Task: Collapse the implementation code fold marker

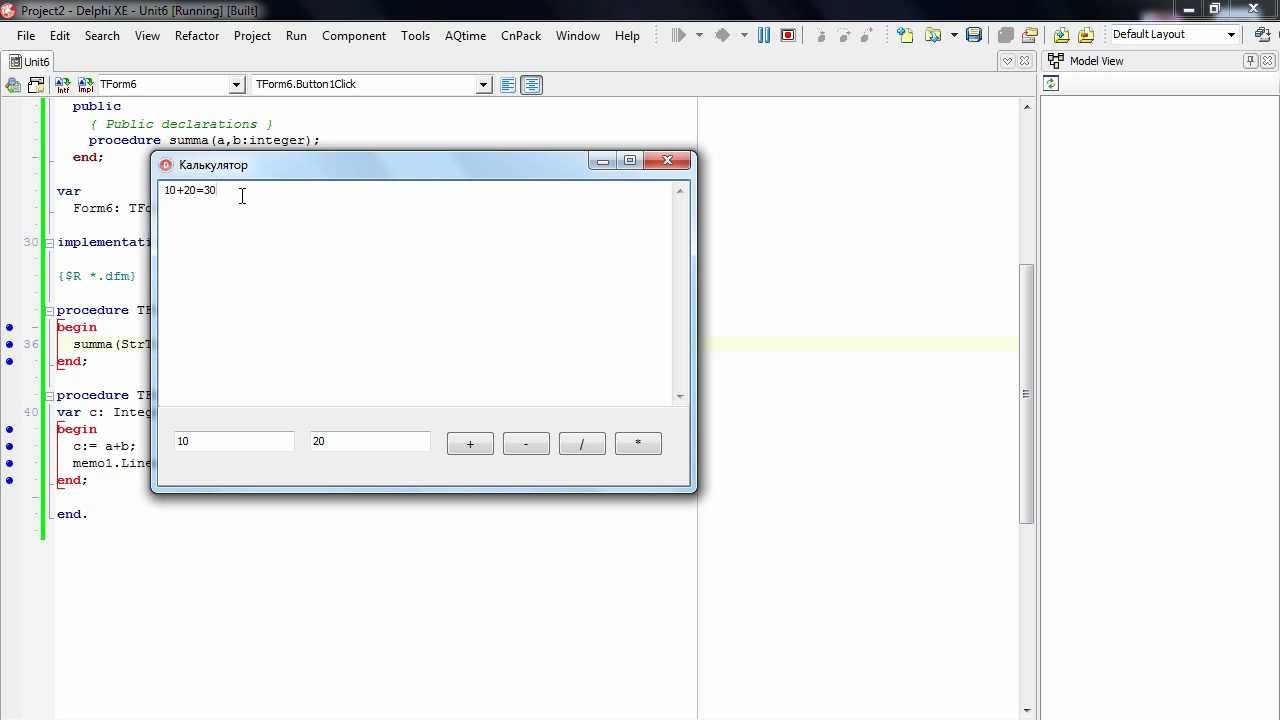Action: (x=50, y=242)
